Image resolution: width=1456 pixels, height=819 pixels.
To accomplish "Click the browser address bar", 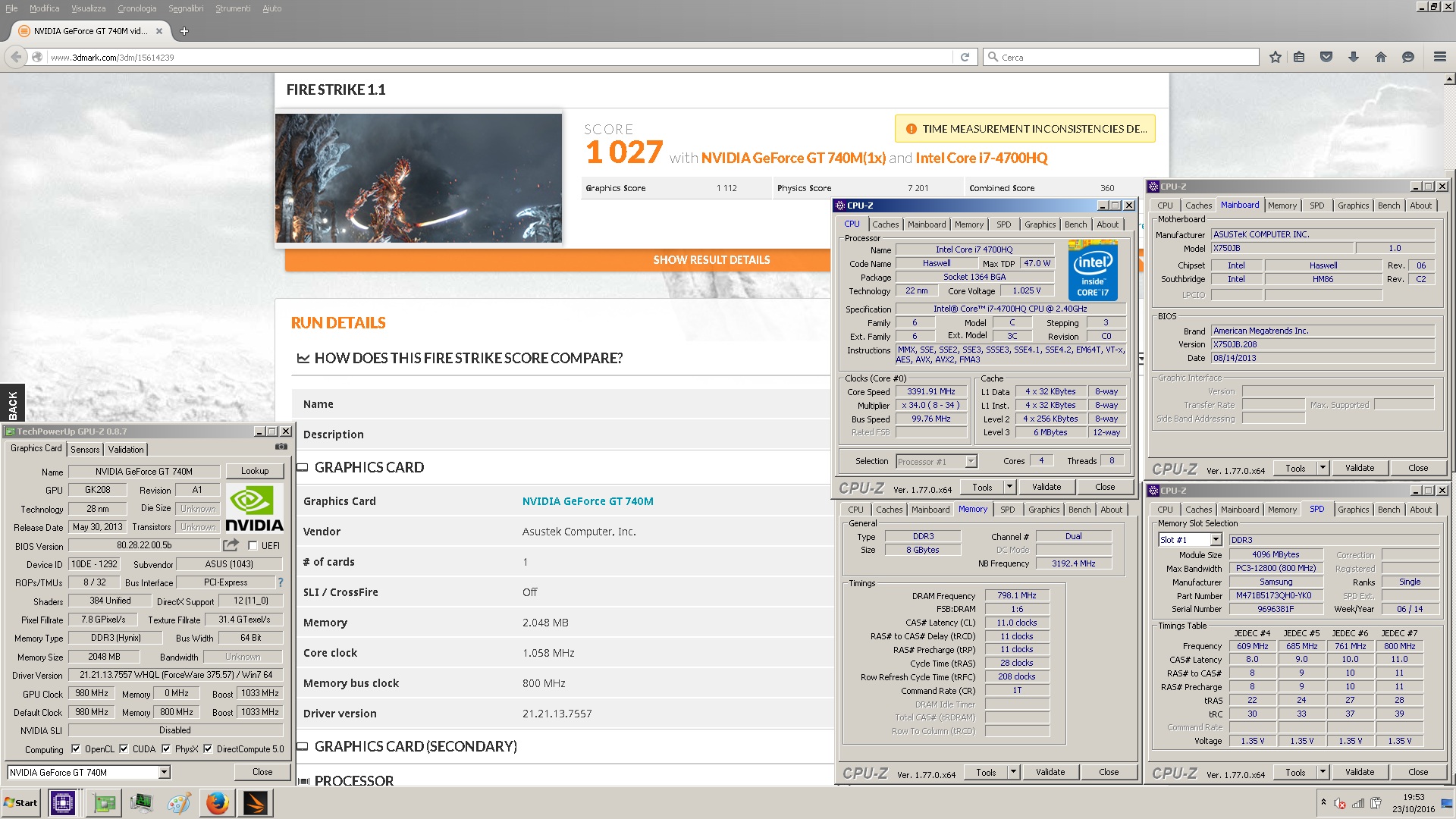I will 500,57.
